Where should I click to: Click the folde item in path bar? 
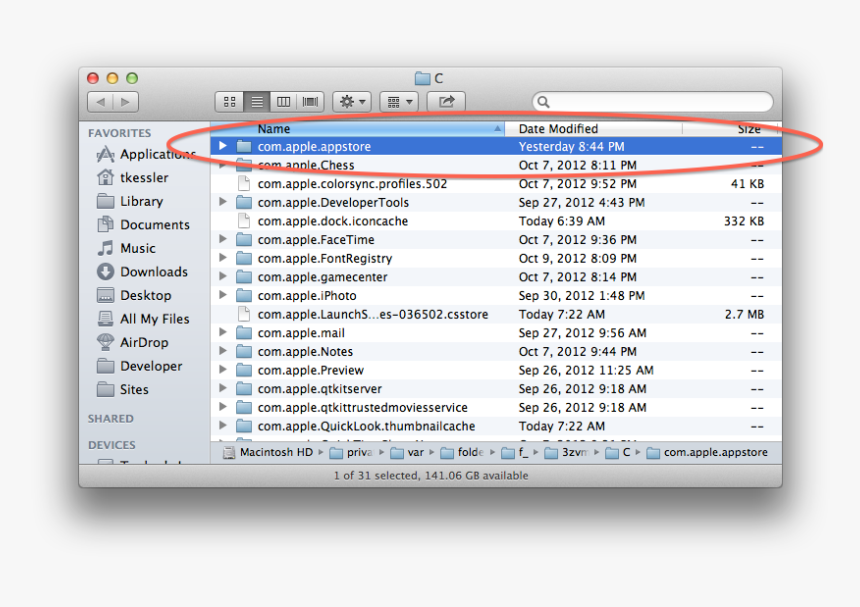[462, 452]
